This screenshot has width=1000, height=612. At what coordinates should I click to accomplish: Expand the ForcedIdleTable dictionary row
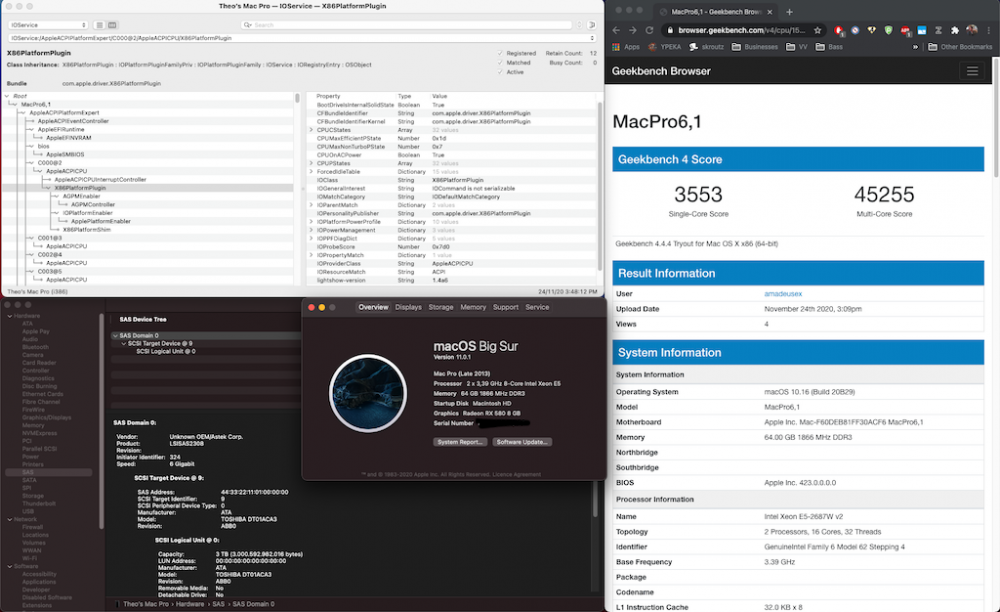tap(311, 171)
